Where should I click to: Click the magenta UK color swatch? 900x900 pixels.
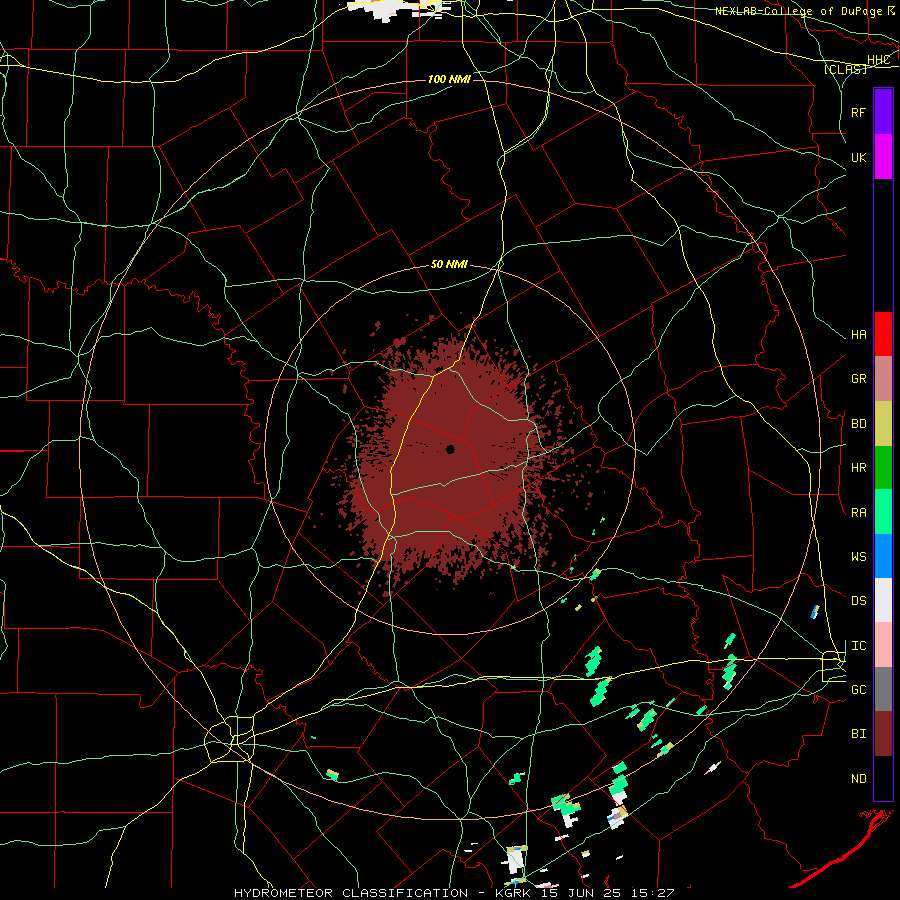(x=883, y=157)
